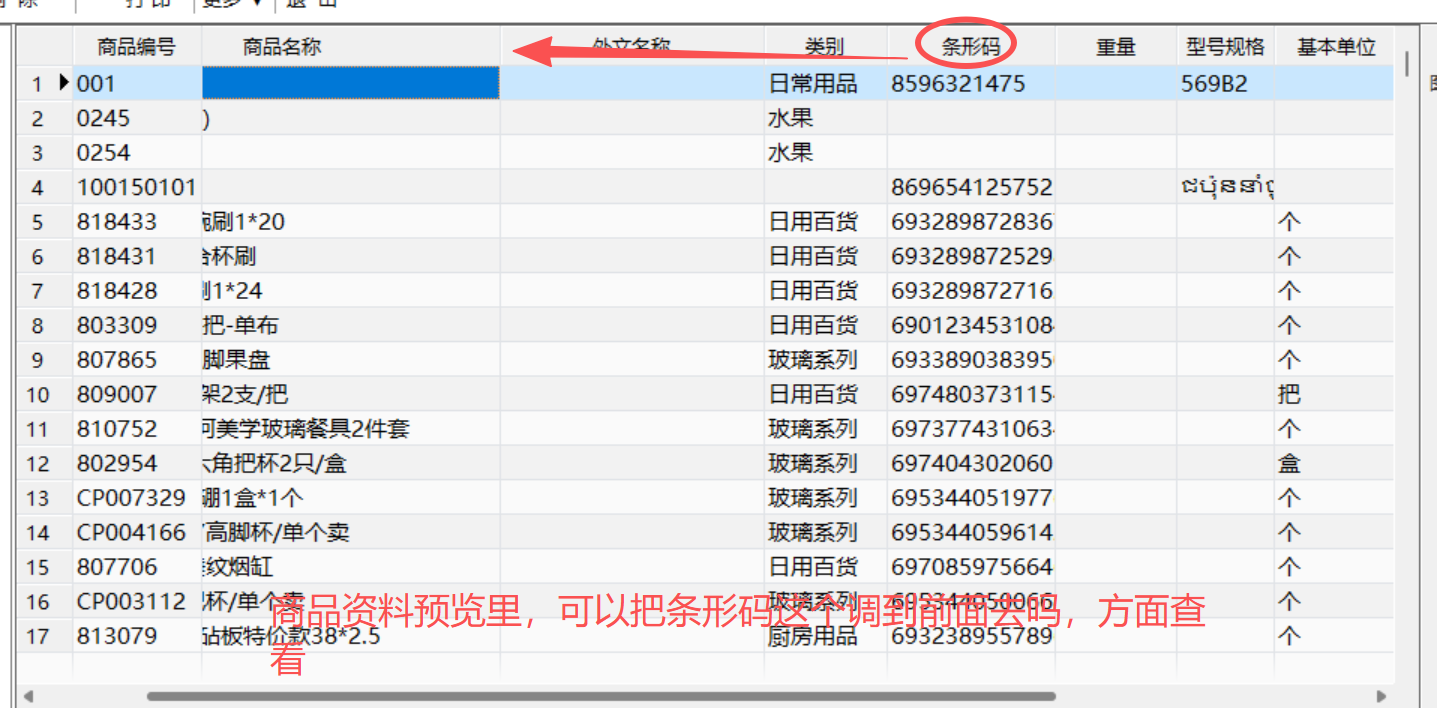Select product number 0254 cell
The width and height of the screenshot is (1437, 708).
[x=137, y=152]
